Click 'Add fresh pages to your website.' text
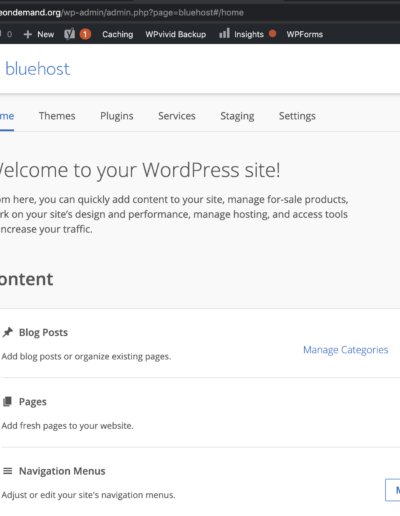This screenshot has height=516, width=400. 67,426
